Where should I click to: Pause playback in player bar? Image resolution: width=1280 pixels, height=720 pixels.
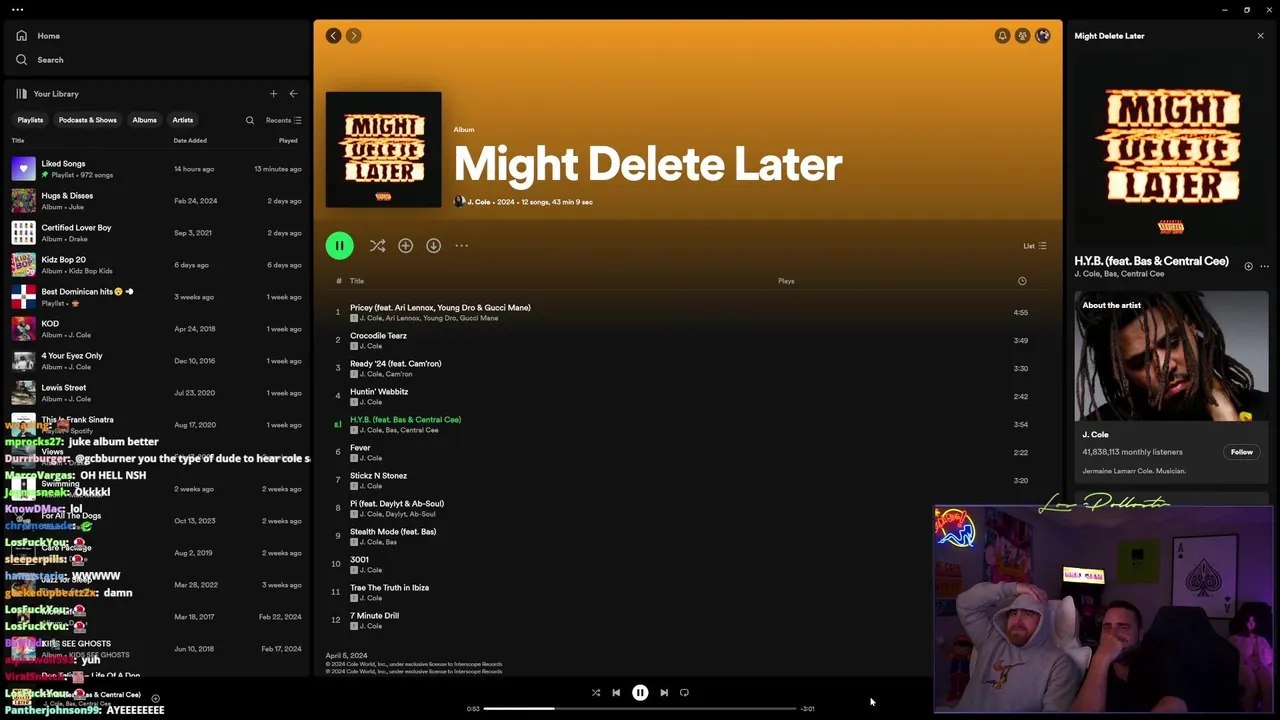640,692
